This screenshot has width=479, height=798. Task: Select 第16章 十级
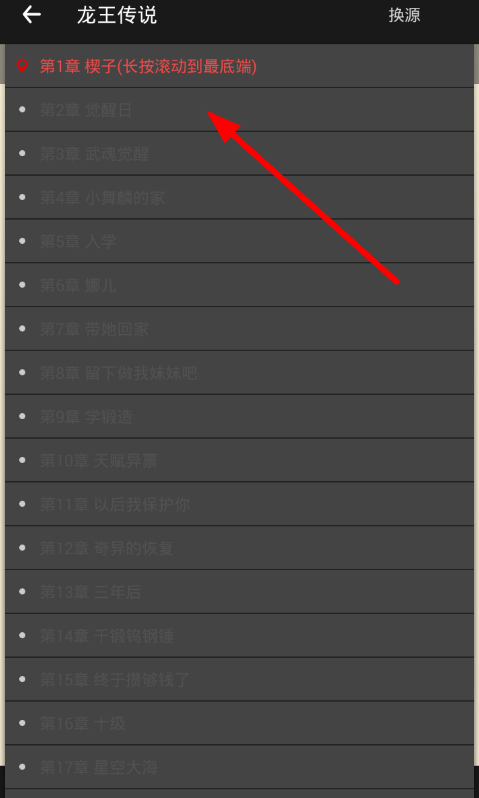240,723
